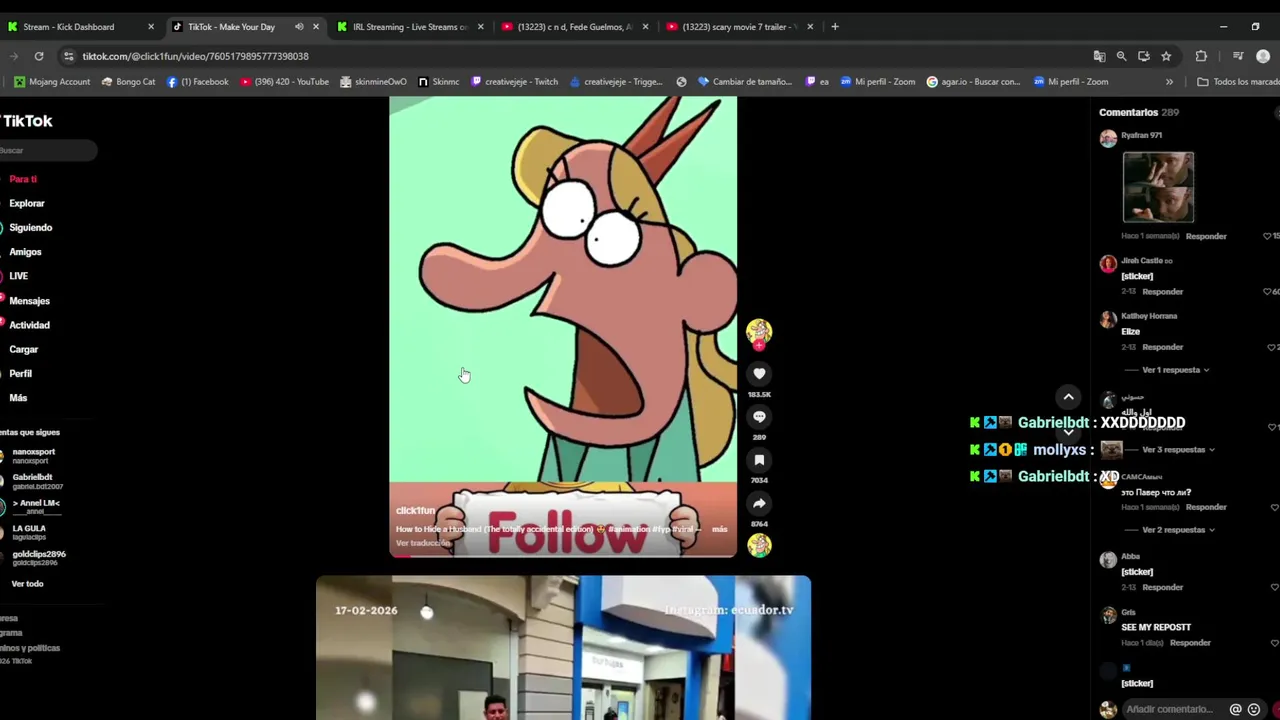
Task: Open the browser extensions puzzle icon
Action: coord(1201,56)
